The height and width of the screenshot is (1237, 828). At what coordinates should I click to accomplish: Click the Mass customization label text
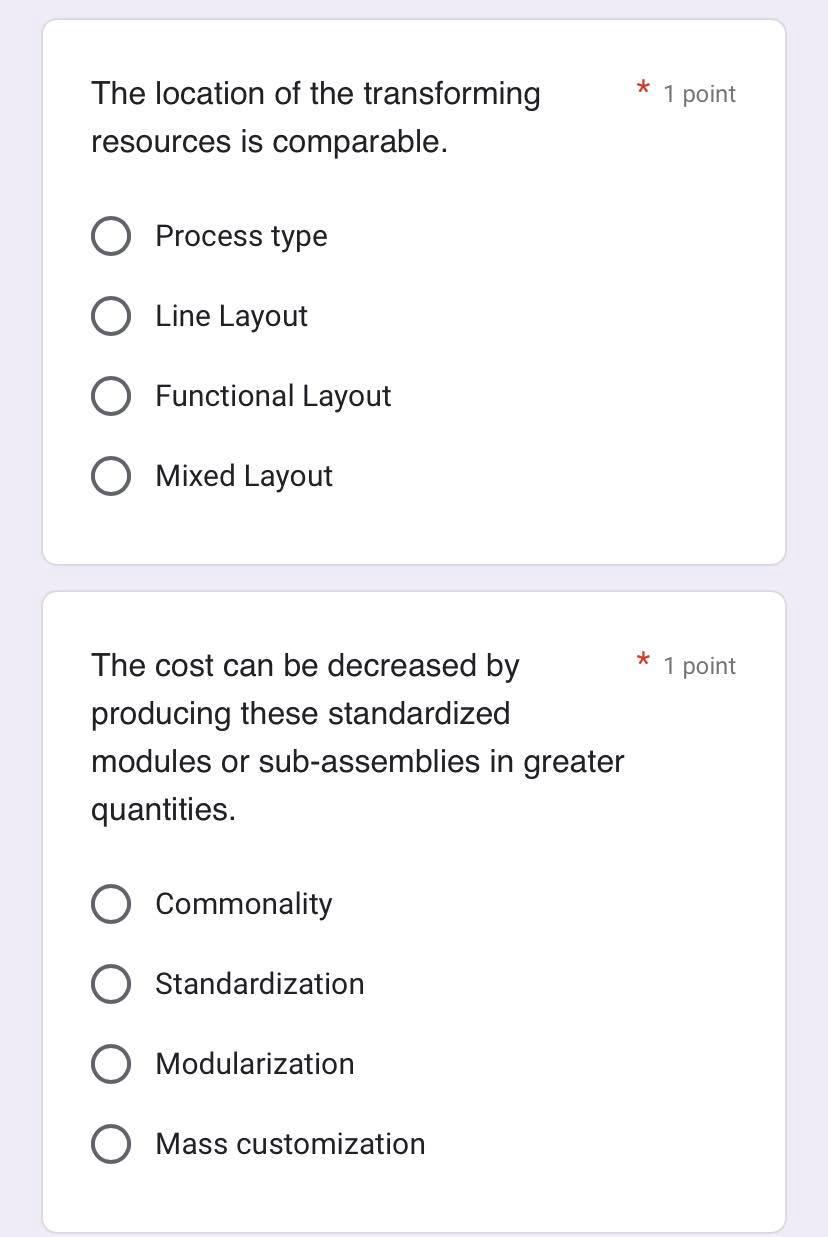[x=290, y=1144]
